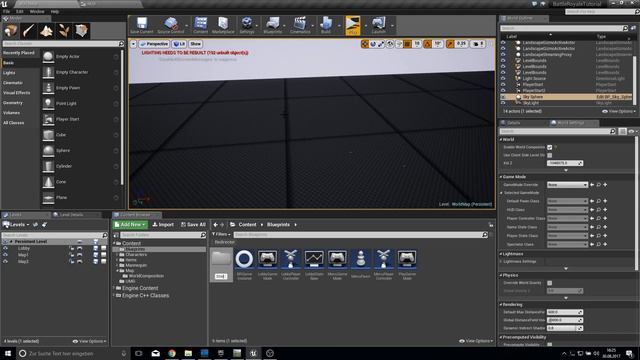The width and height of the screenshot is (640, 360).
Task: Select the Player Start placement item
Action: [81, 119]
